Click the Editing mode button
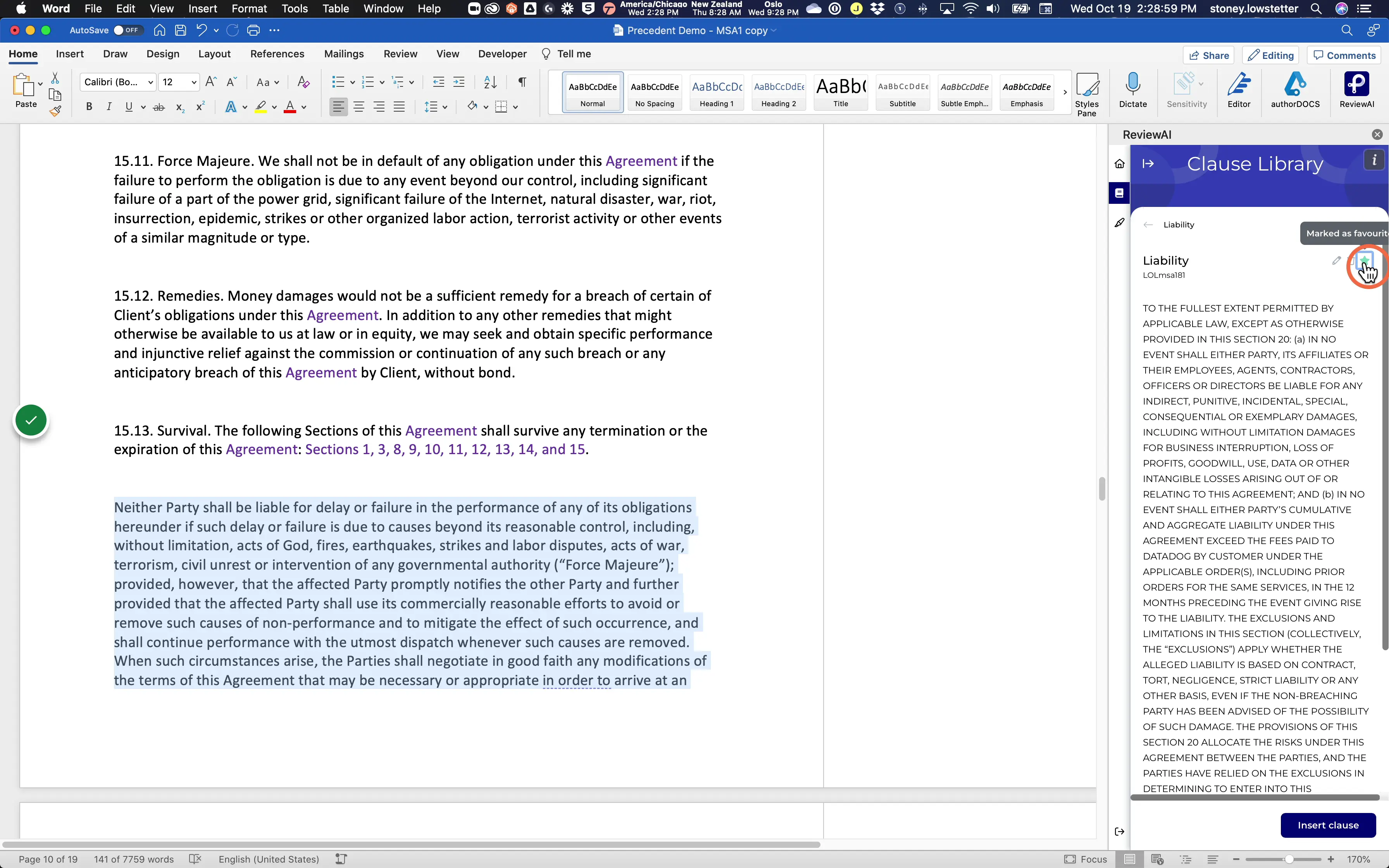Screen dimensions: 1389x868 (1271, 55)
